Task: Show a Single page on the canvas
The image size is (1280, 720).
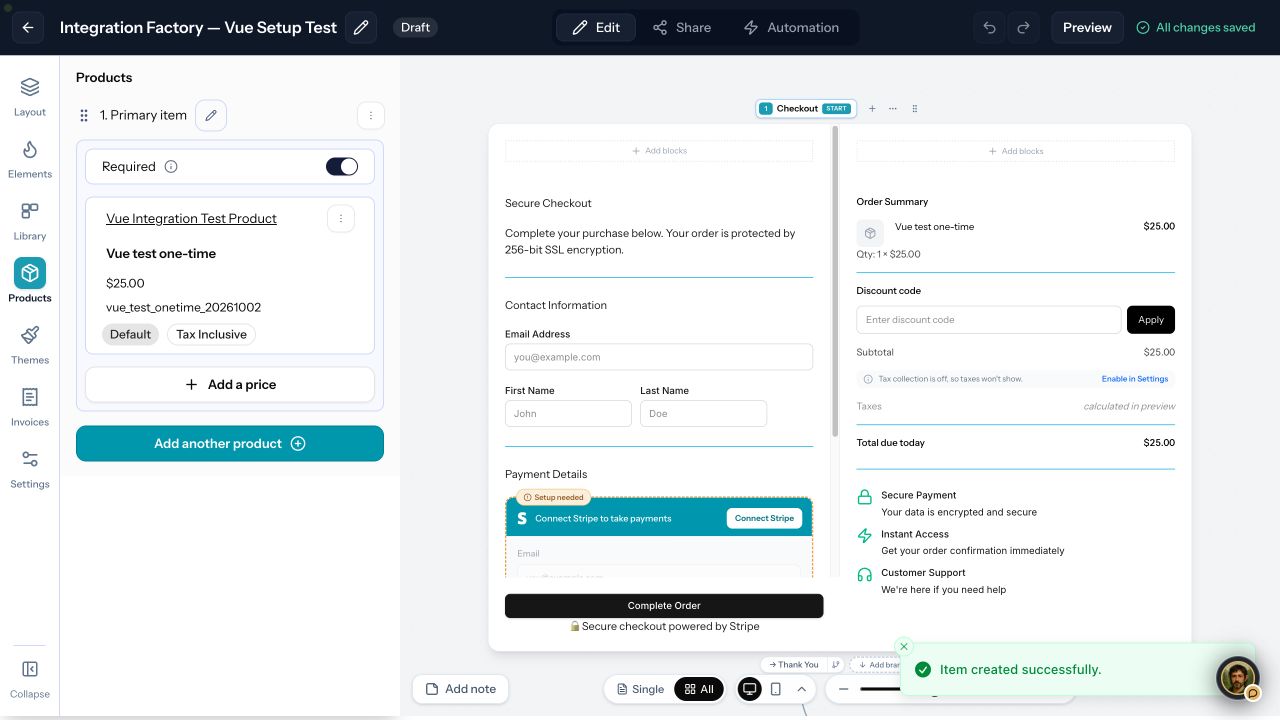Action: (x=640, y=689)
